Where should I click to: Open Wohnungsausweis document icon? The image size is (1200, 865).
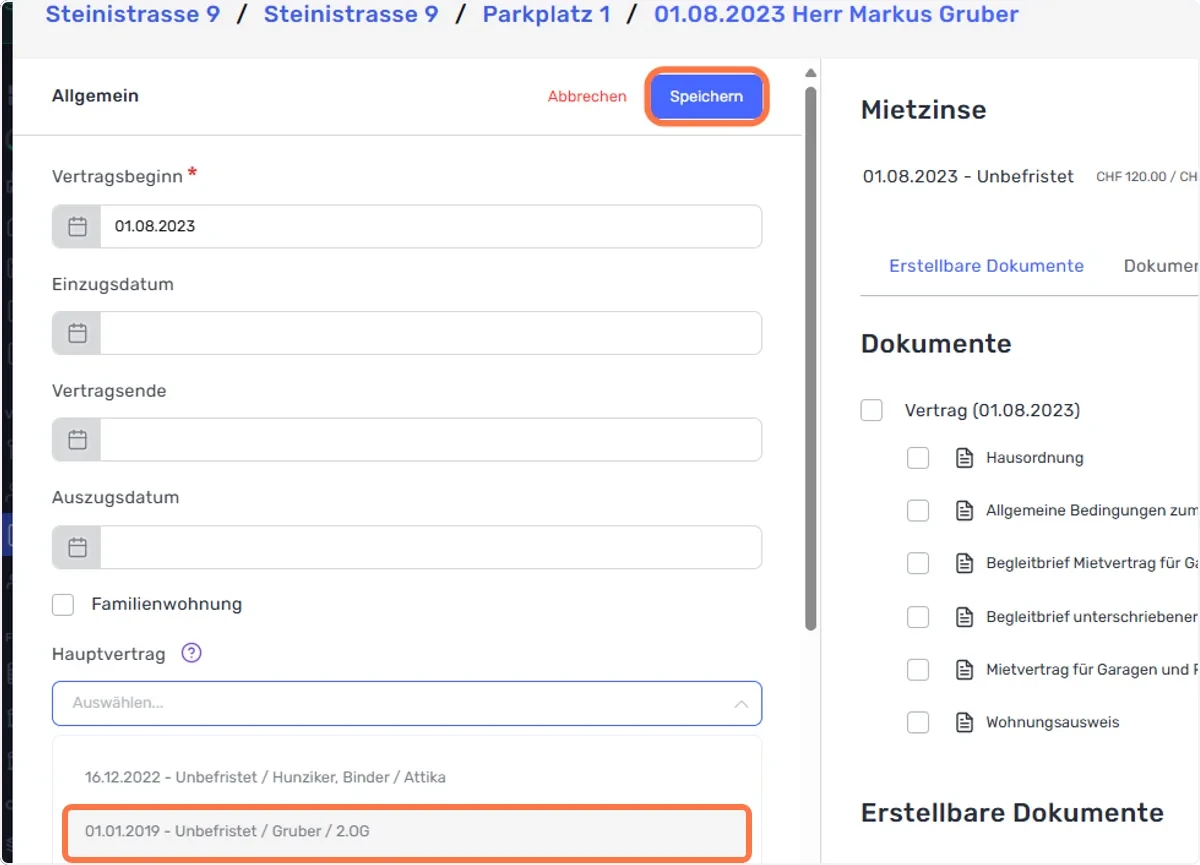coord(964,722)
